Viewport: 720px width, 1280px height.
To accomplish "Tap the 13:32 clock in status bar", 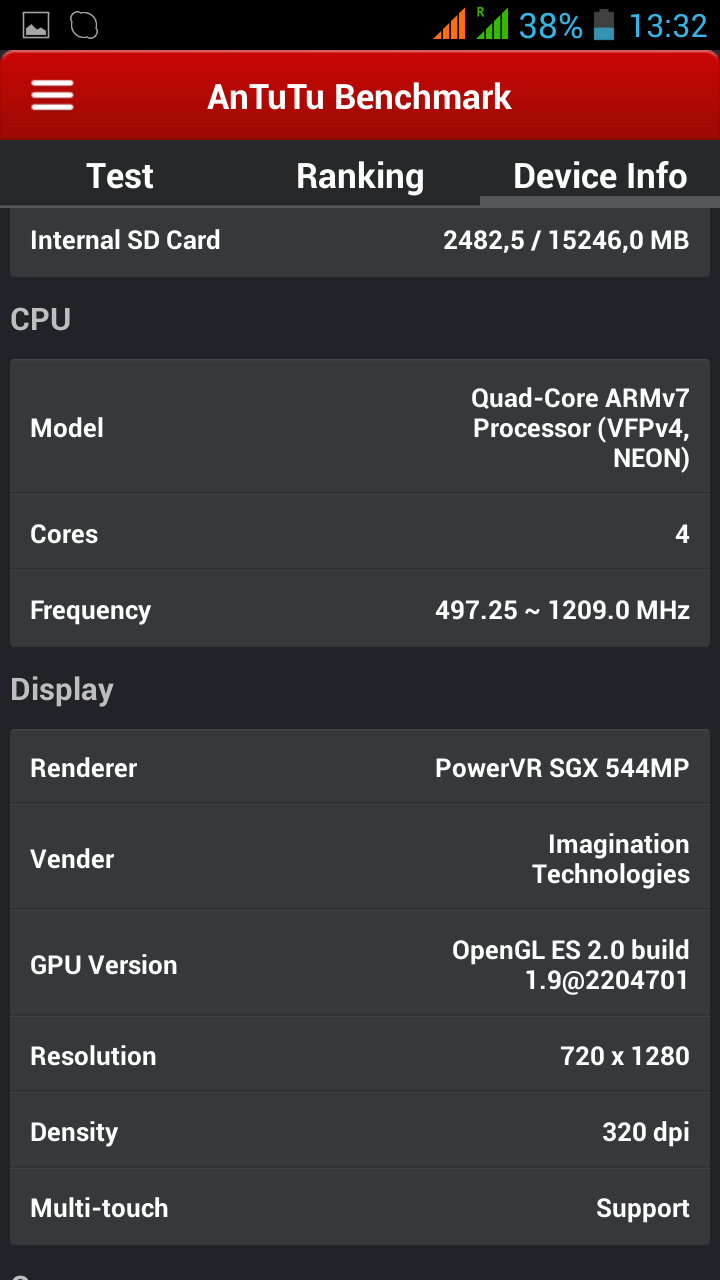I will click(x=667, y=25).
